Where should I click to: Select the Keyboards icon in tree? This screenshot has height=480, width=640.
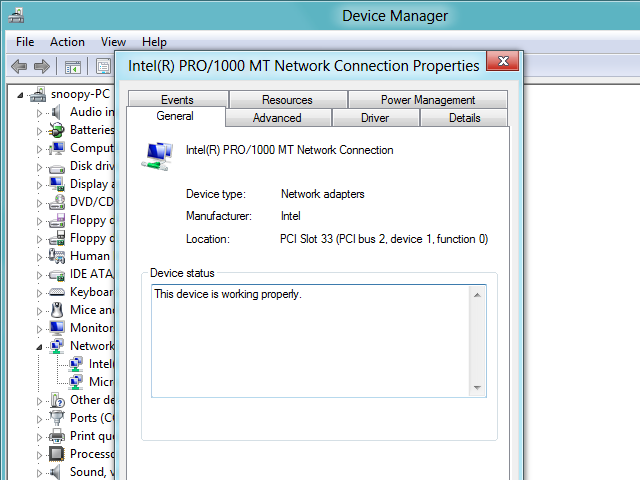[56, 292]
